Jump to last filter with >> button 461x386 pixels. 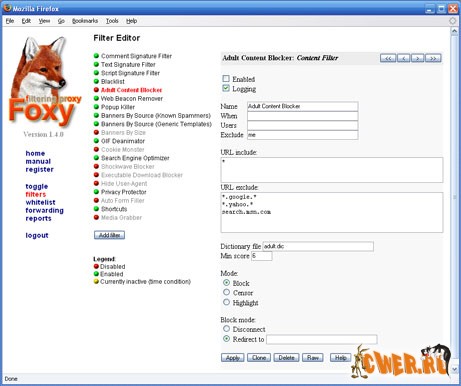click(433, 58)
